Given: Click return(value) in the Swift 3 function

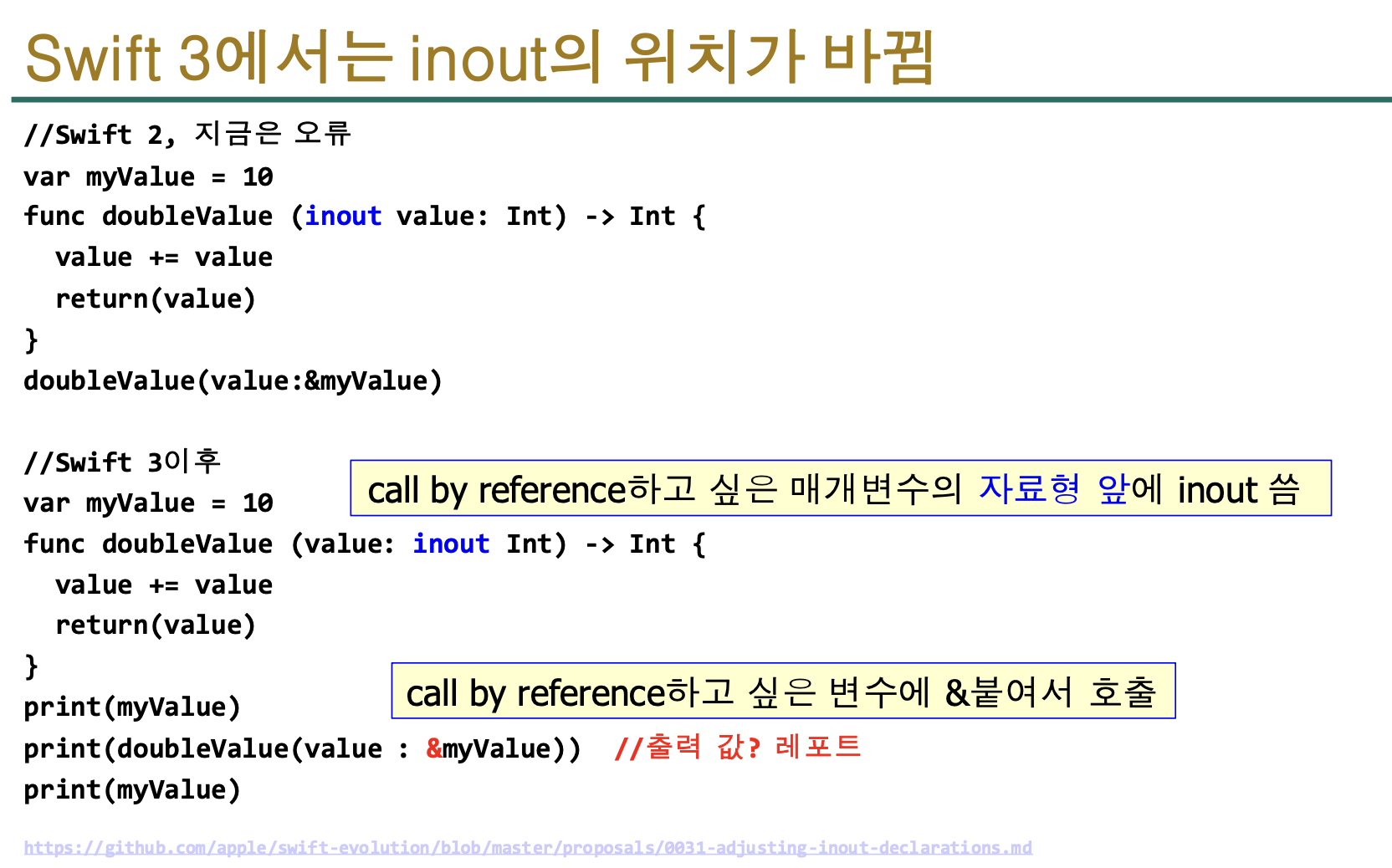Looking at the screenshot, I should click(156, 625).
